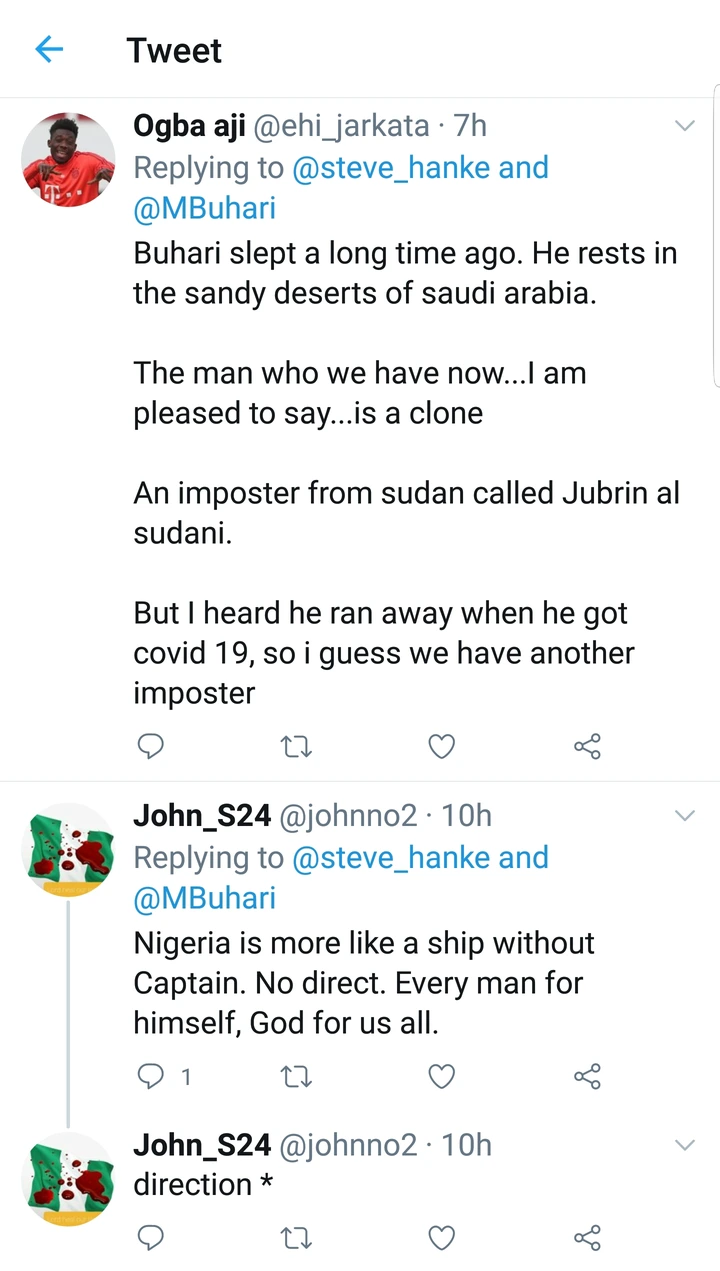Reply to the 'ship without Captain' tweet
The width and height of the screenshot is (720, 1271).
150,1076
